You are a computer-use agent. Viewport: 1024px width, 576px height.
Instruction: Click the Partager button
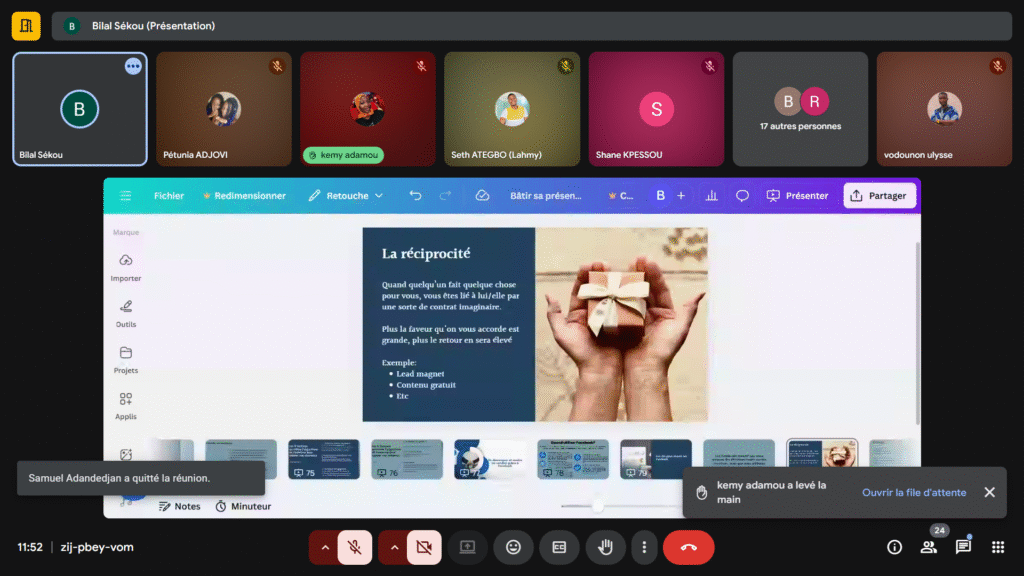pos(878,196)
